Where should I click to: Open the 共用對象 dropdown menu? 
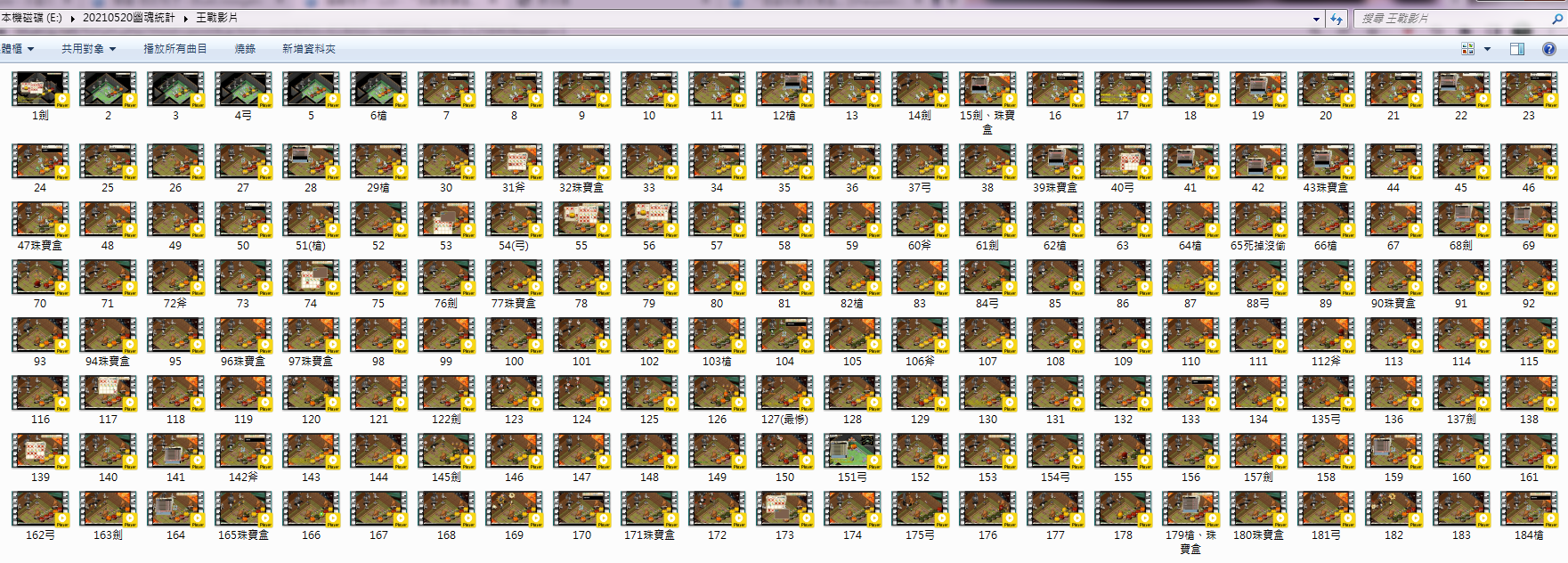click(x=89, y=49)
